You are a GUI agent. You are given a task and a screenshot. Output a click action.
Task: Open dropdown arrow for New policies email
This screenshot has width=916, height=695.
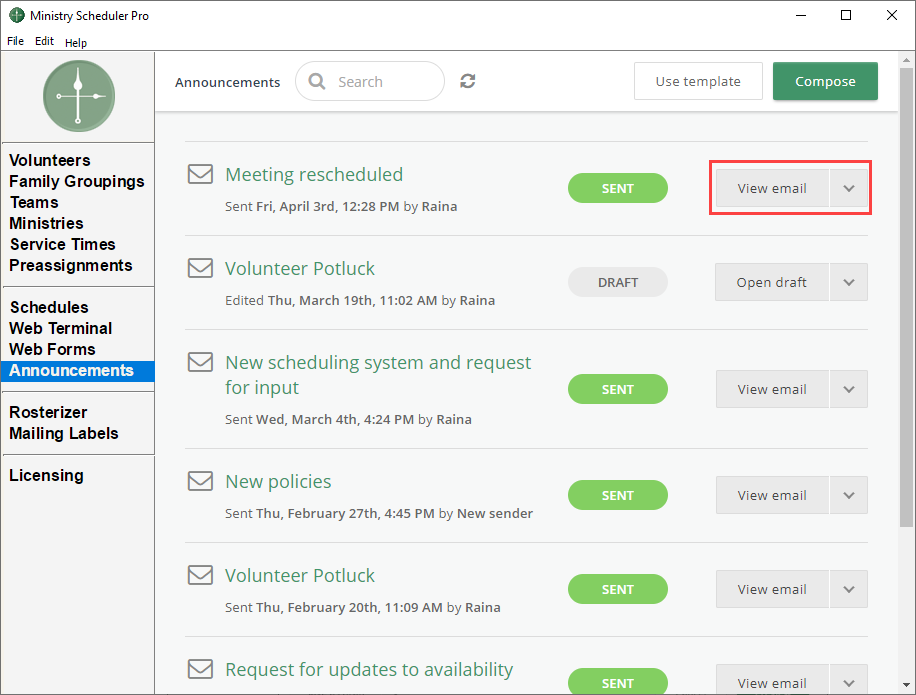click(x=849, y=495)
